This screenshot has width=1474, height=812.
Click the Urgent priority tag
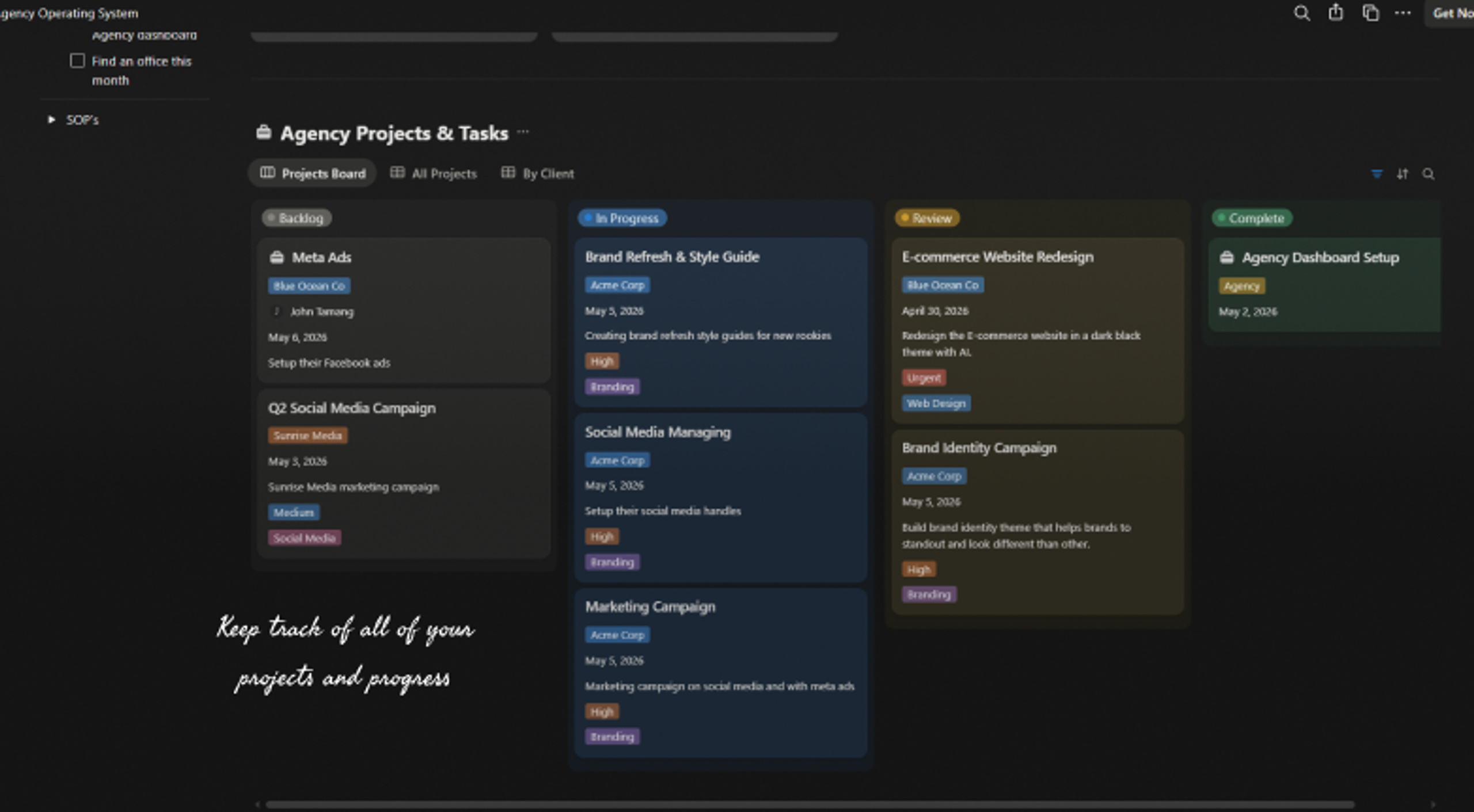coord(924,378)
